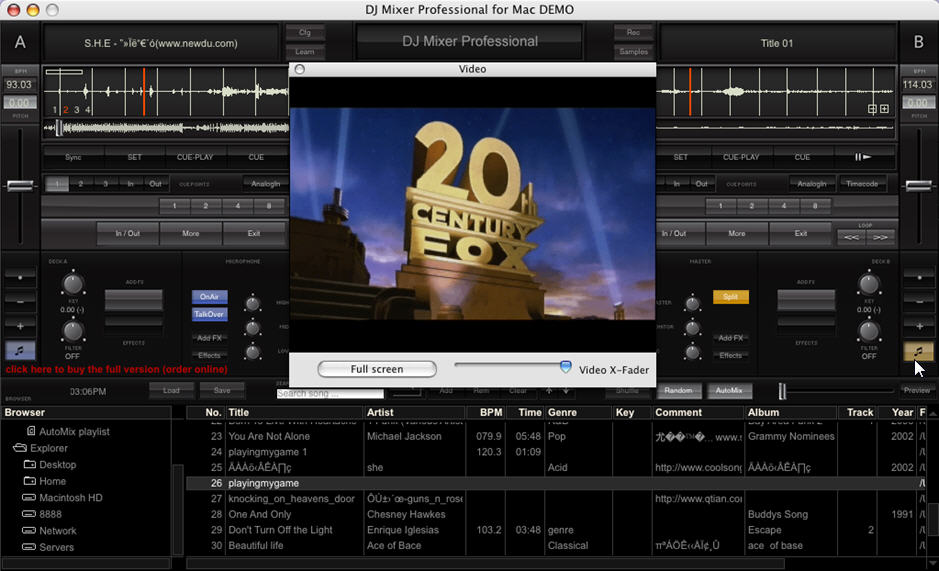939x571 pixels.
Task: Toggle Deck B Timecode input
Action: point(862,184)
